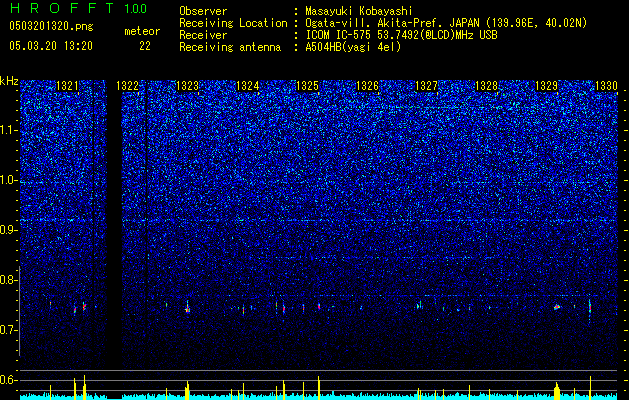Click the Receiver label

tap(203, 35)
